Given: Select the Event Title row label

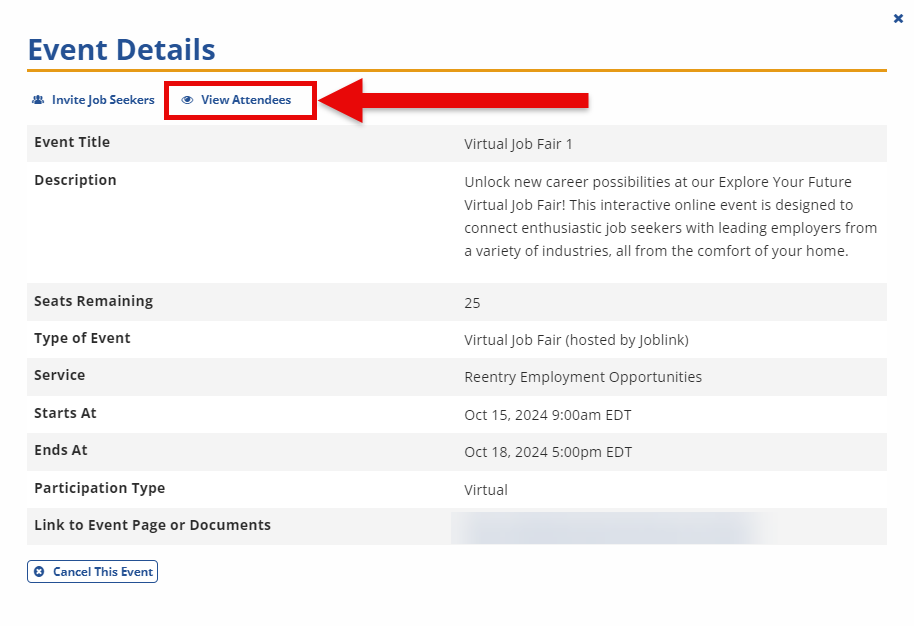Looking at the screenshot, I should (72, 143).
